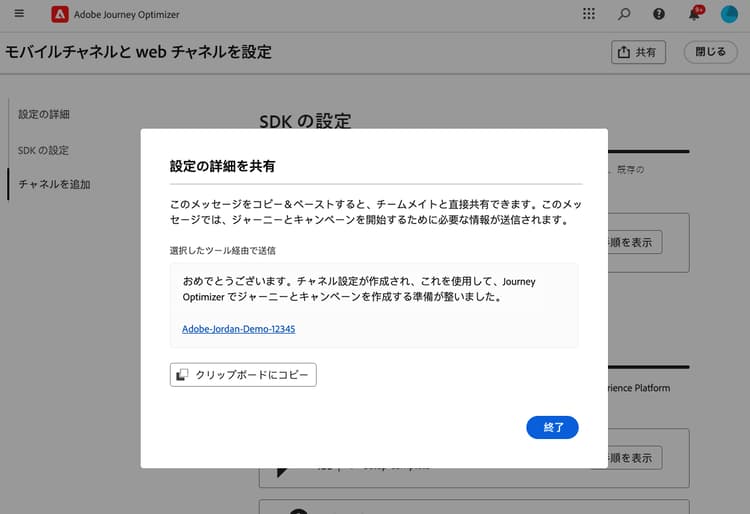Click the 共有 share button
The width and height of the screenshot is (750, 514).
point(638,52)
